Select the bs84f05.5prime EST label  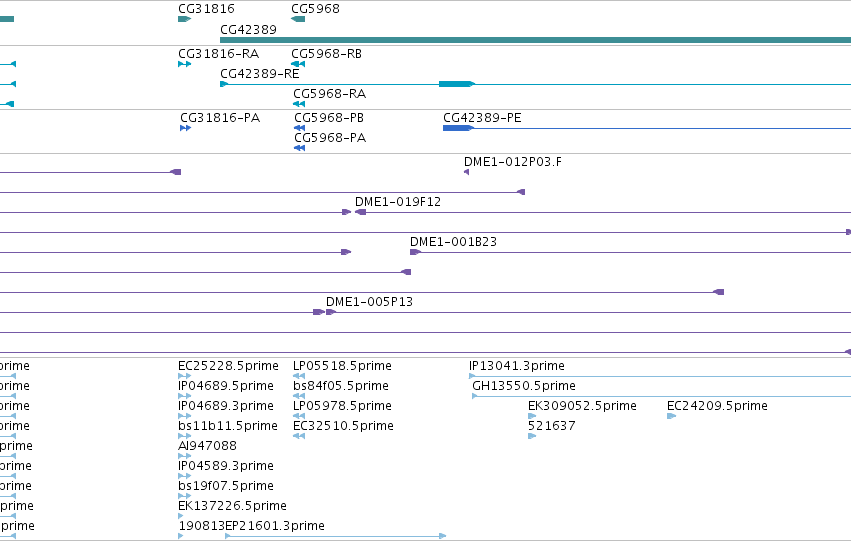[341, 386]
